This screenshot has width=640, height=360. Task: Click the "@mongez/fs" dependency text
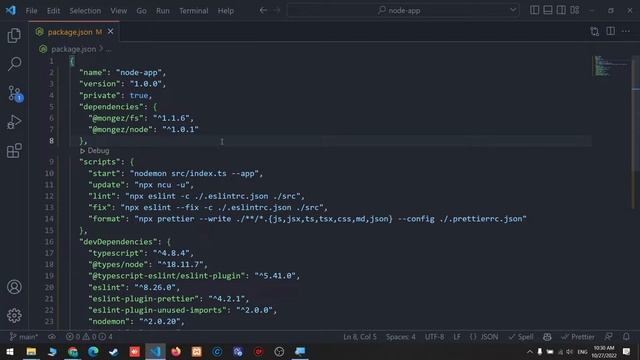pyautogui.click(x=116, y=118)
